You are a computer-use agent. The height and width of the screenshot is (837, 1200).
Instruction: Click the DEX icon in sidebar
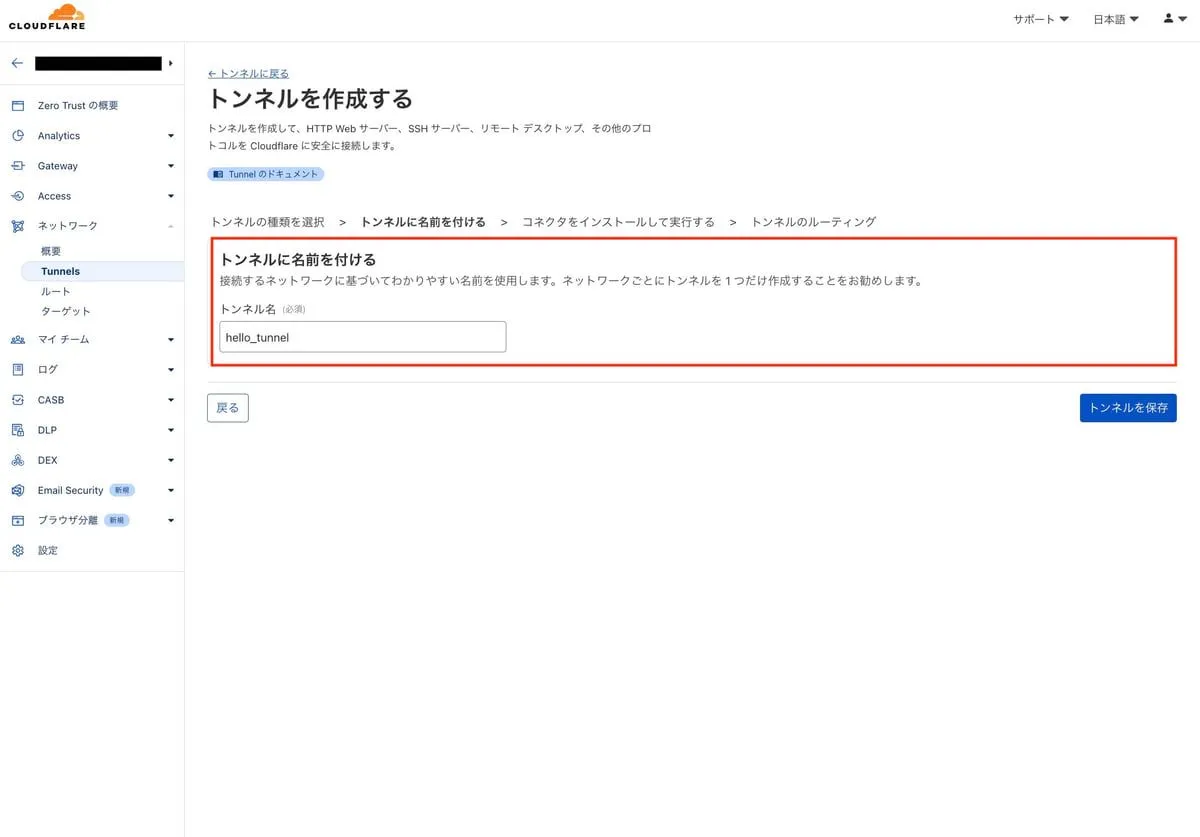coord(17,461)
